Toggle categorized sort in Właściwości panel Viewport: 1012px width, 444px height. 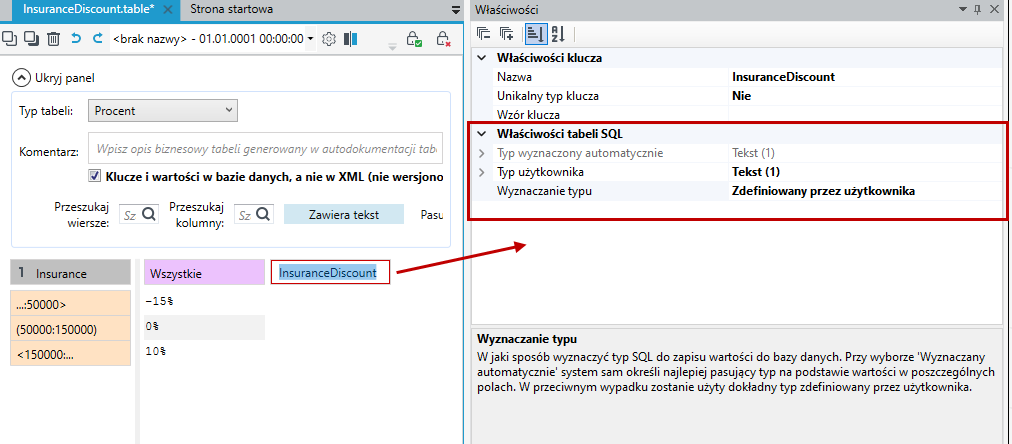(534, 34)
